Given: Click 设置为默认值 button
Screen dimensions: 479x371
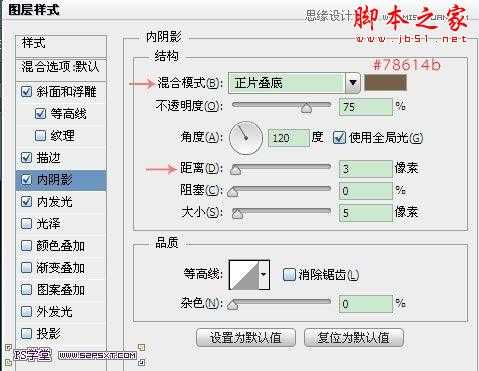Looking at the screenshot, I should [x=246, y=338].
